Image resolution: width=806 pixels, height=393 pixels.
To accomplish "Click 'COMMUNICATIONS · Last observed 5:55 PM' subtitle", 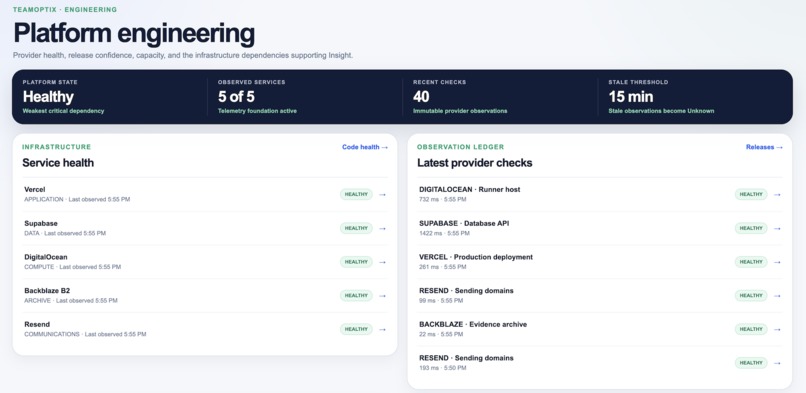I will pos(85,334).
